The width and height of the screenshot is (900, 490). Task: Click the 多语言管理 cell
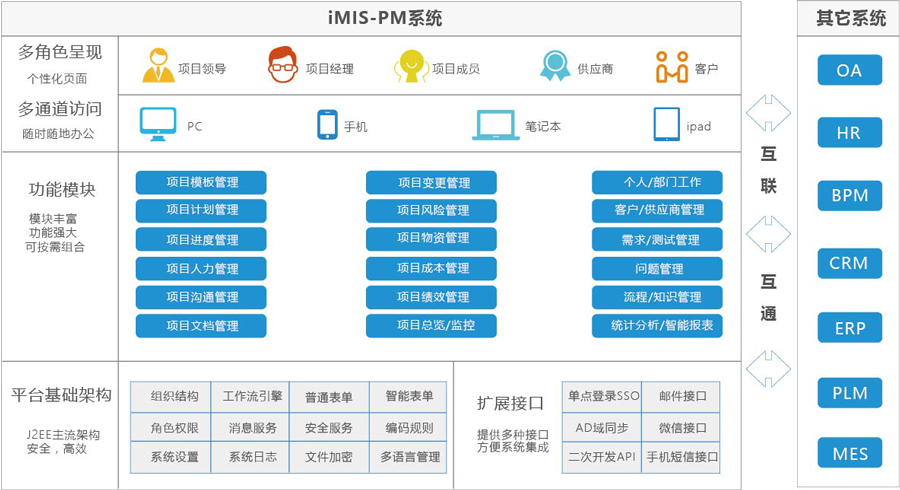(x=410, y=457)
